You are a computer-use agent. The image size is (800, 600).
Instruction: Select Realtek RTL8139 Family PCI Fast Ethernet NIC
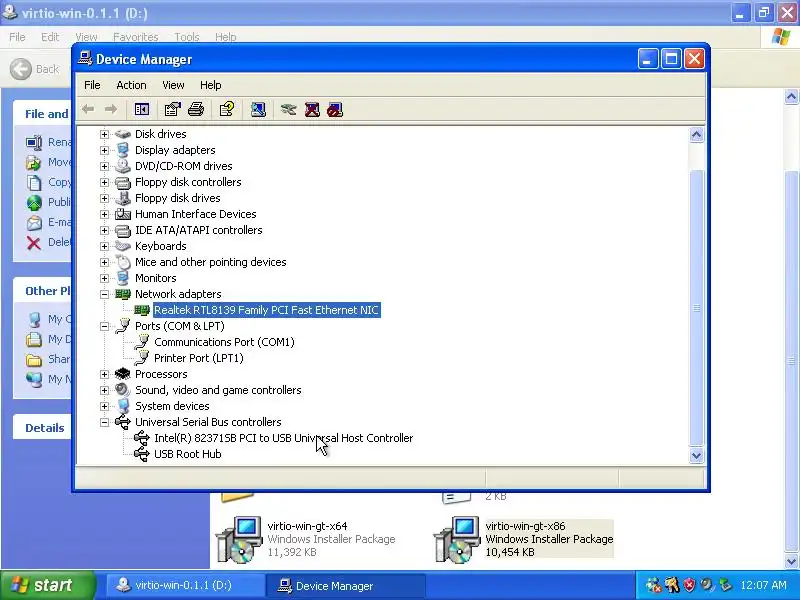point(266,310)
